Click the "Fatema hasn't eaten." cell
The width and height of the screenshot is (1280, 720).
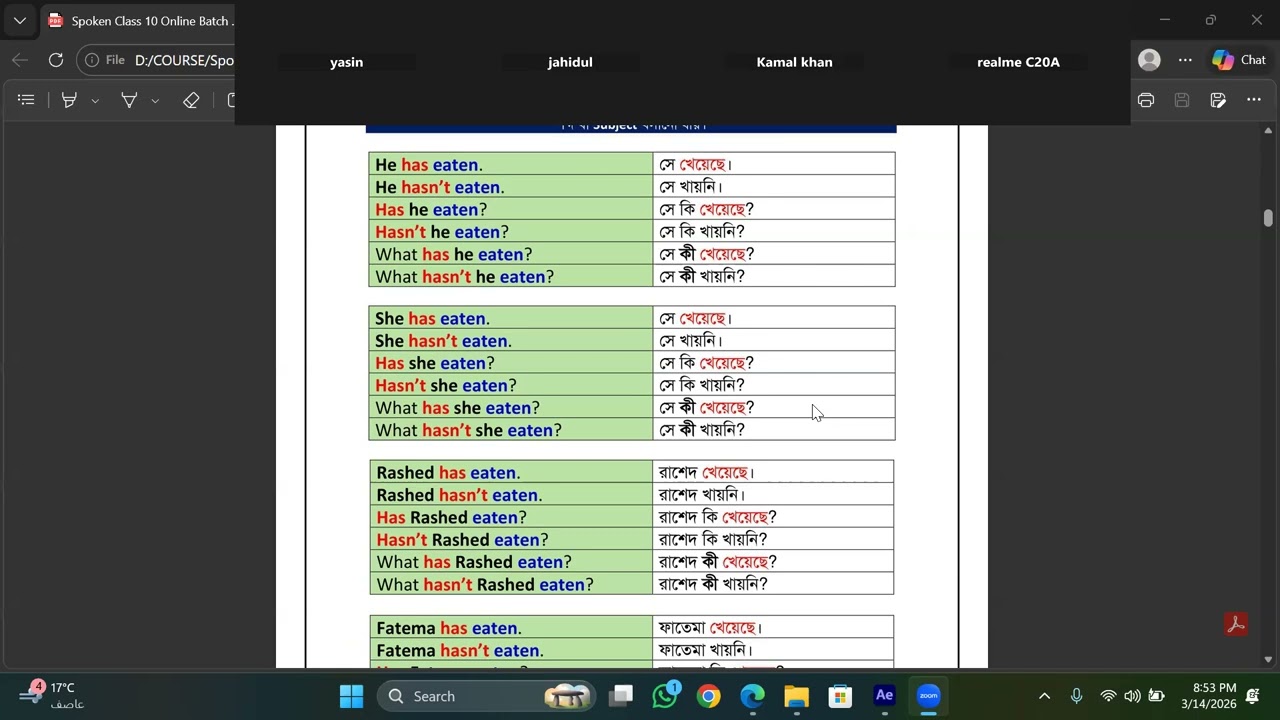(511, 650)
